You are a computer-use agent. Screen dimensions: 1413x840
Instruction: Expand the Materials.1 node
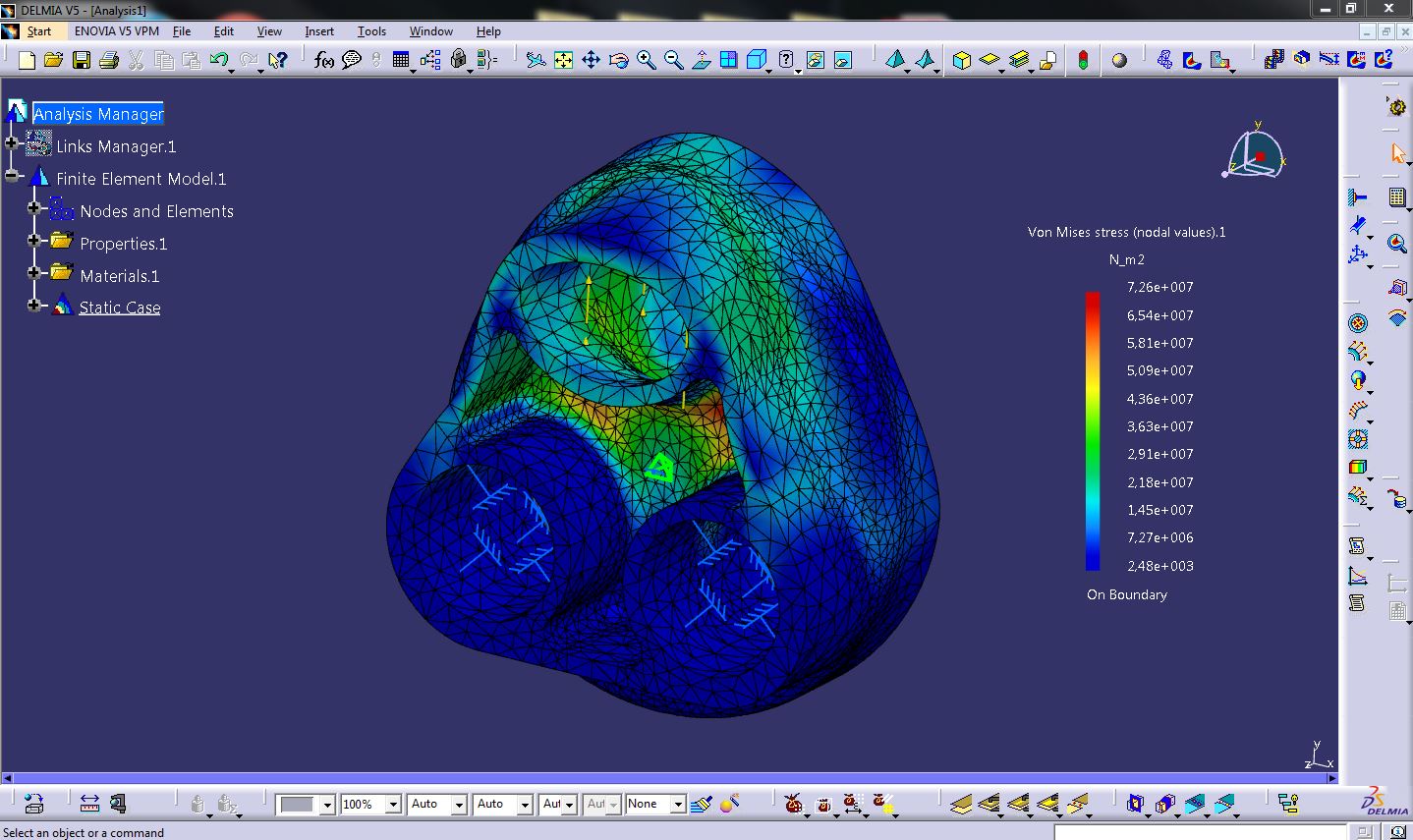point(34,273)
